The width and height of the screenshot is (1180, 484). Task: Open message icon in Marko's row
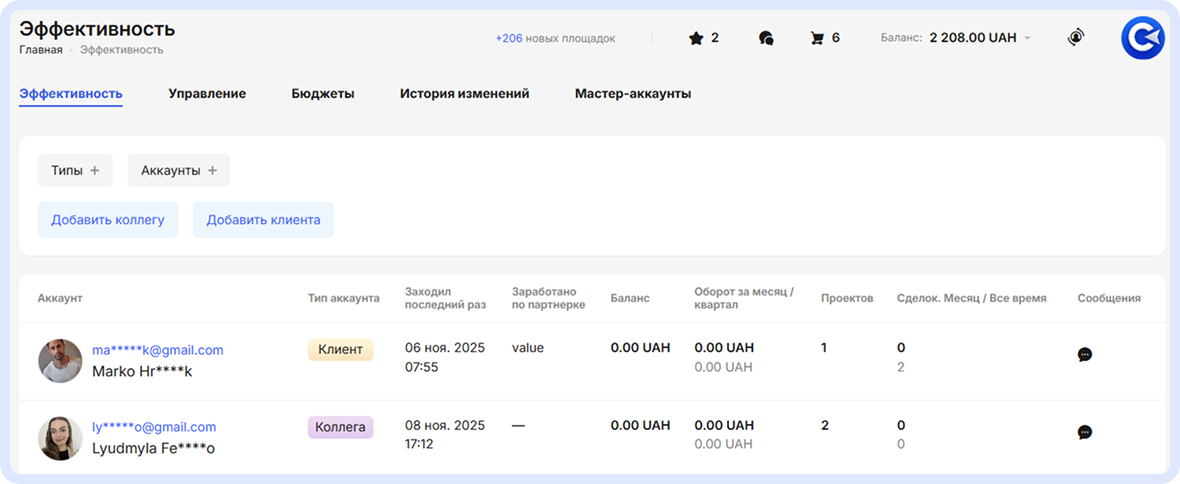[x=1085, y=354]
